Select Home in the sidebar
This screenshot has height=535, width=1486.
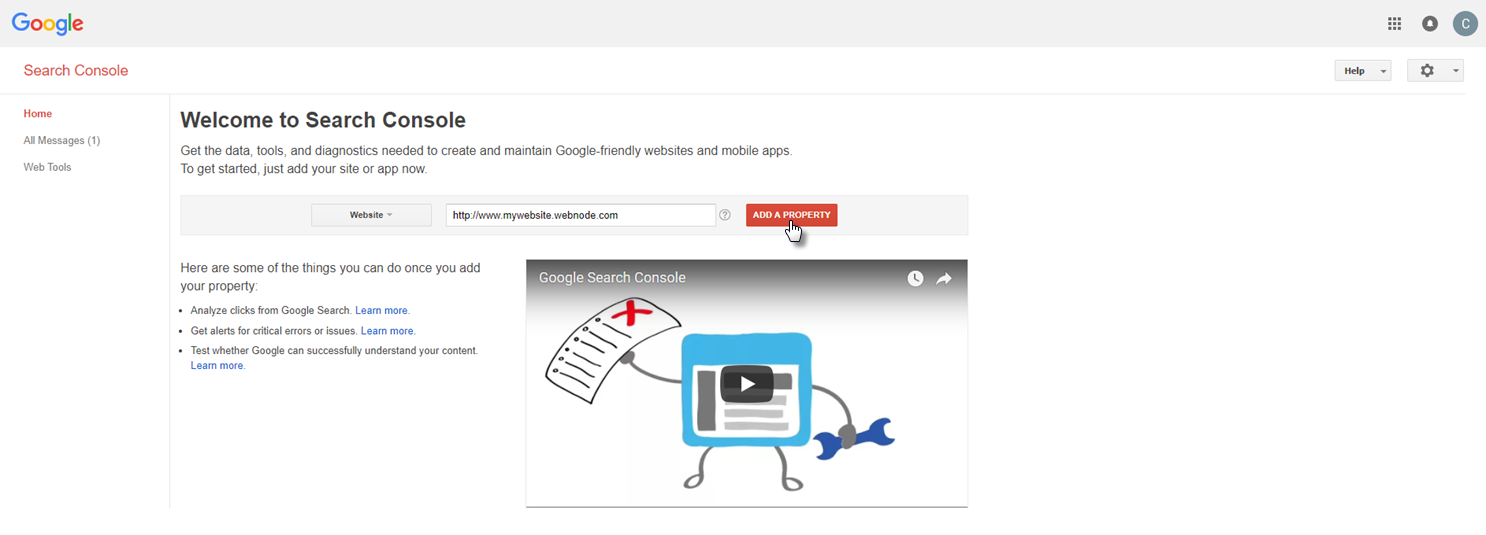click(38, 114)
